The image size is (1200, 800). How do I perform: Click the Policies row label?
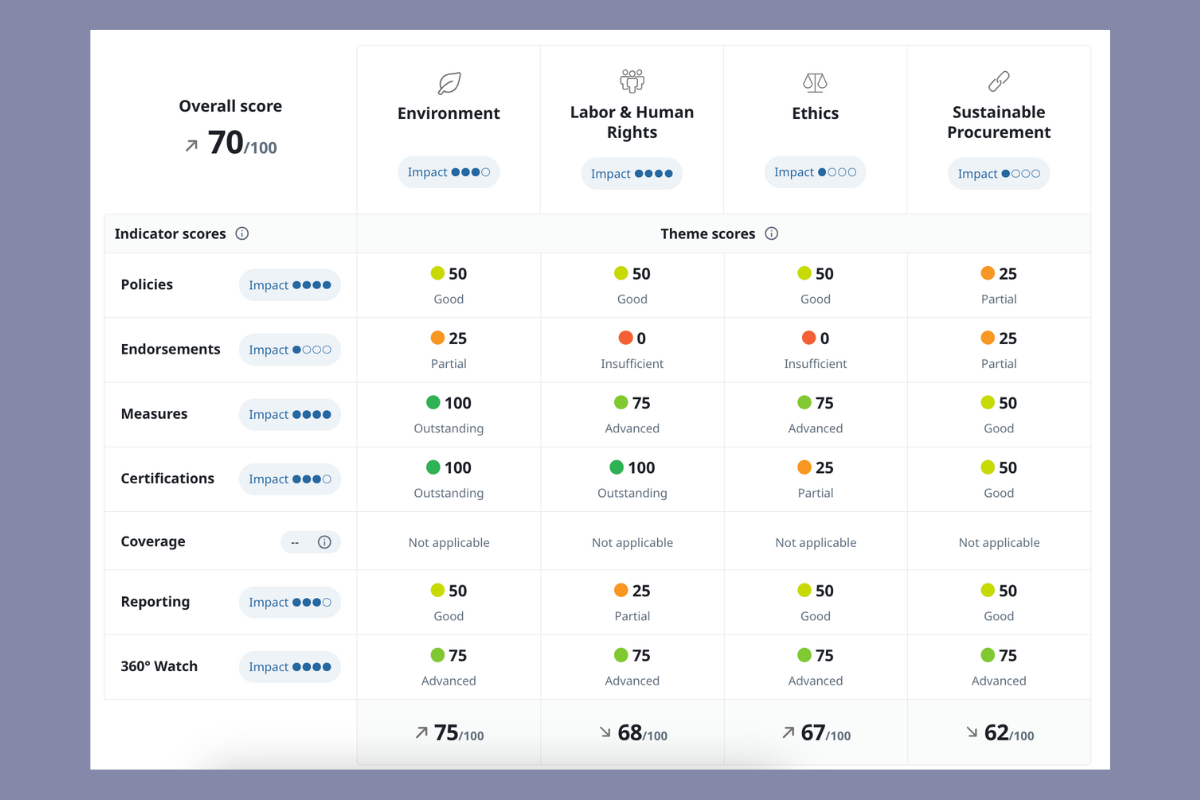point(147,285)
